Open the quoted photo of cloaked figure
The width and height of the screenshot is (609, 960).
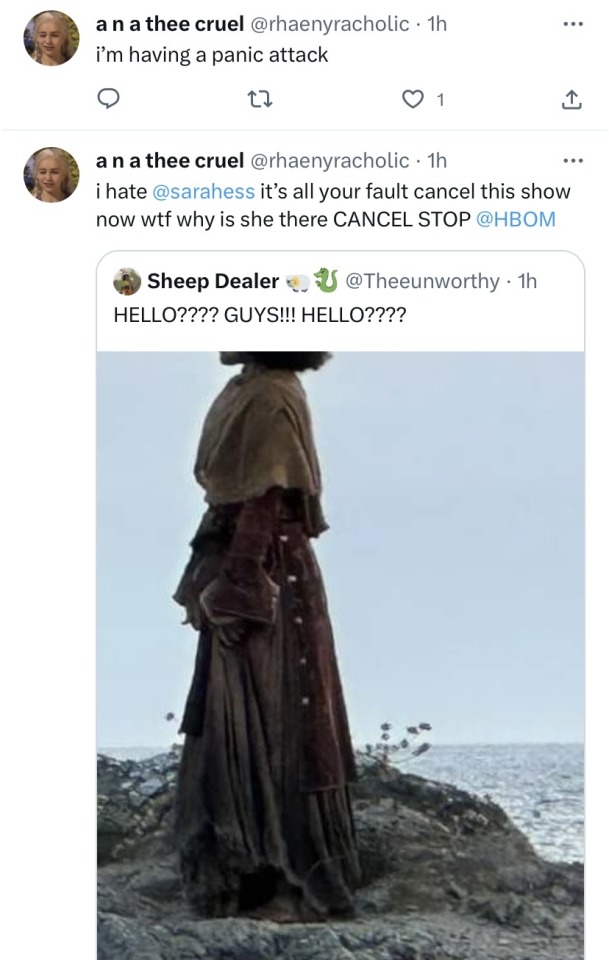[x=340, y=650]
